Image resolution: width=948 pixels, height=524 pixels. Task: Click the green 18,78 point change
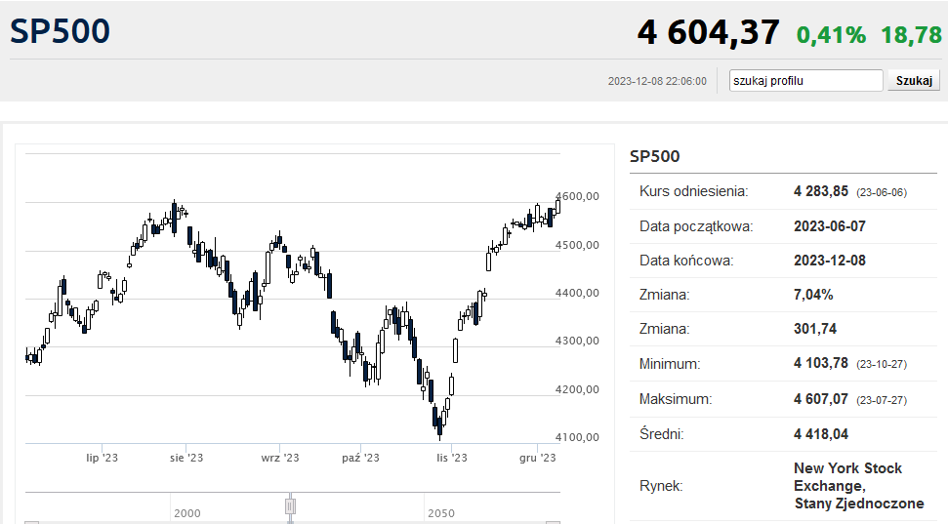[911, 35]
